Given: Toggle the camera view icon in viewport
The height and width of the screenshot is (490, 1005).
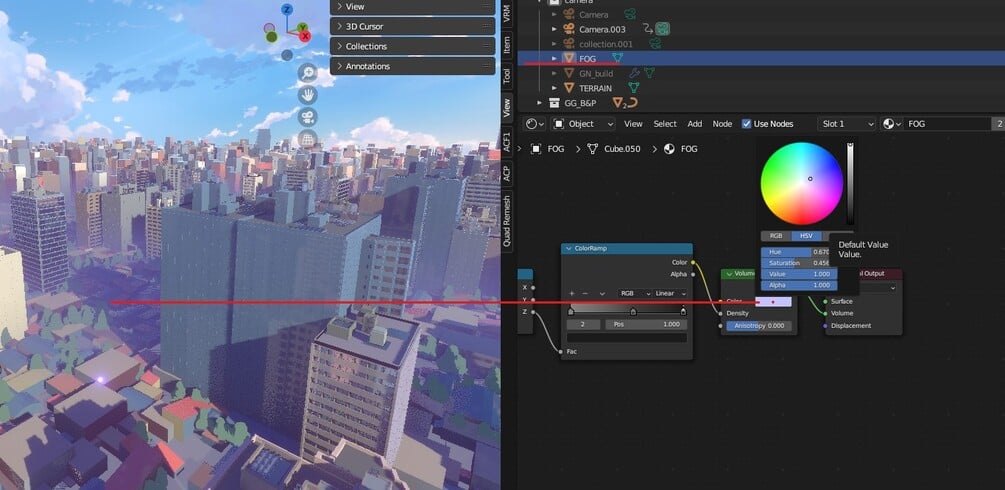Looking at the screenshot, I should (308, 117).
